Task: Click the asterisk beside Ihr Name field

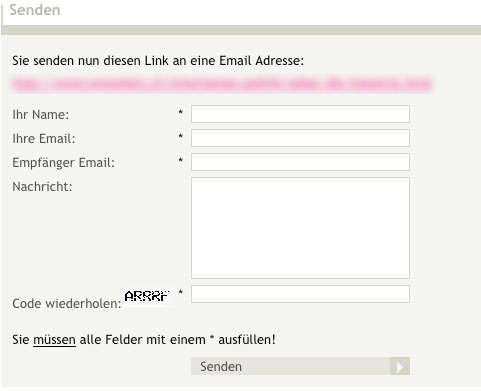Action: click(181, 112)
